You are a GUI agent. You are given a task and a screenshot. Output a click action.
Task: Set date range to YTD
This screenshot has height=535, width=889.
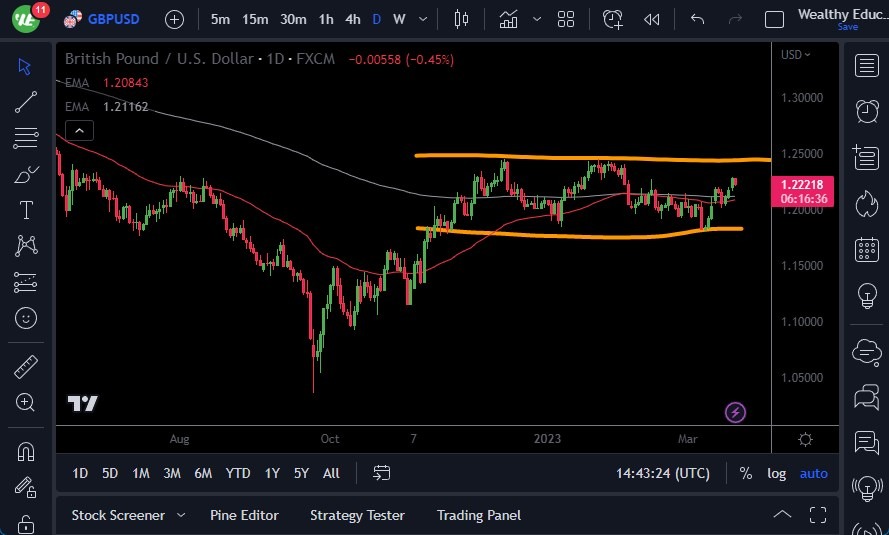click(x=238, y=473)
